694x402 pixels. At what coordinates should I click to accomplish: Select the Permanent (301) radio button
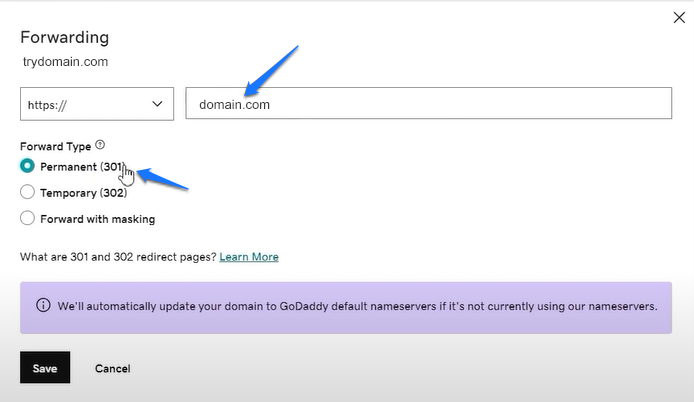coord(27,166)
